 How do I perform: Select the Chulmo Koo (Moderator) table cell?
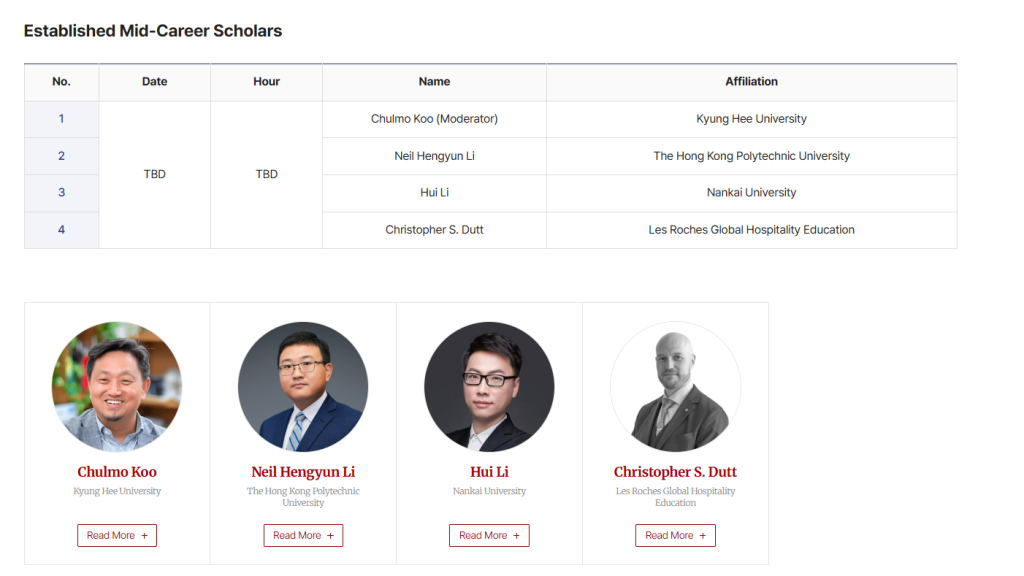(434, 119)
